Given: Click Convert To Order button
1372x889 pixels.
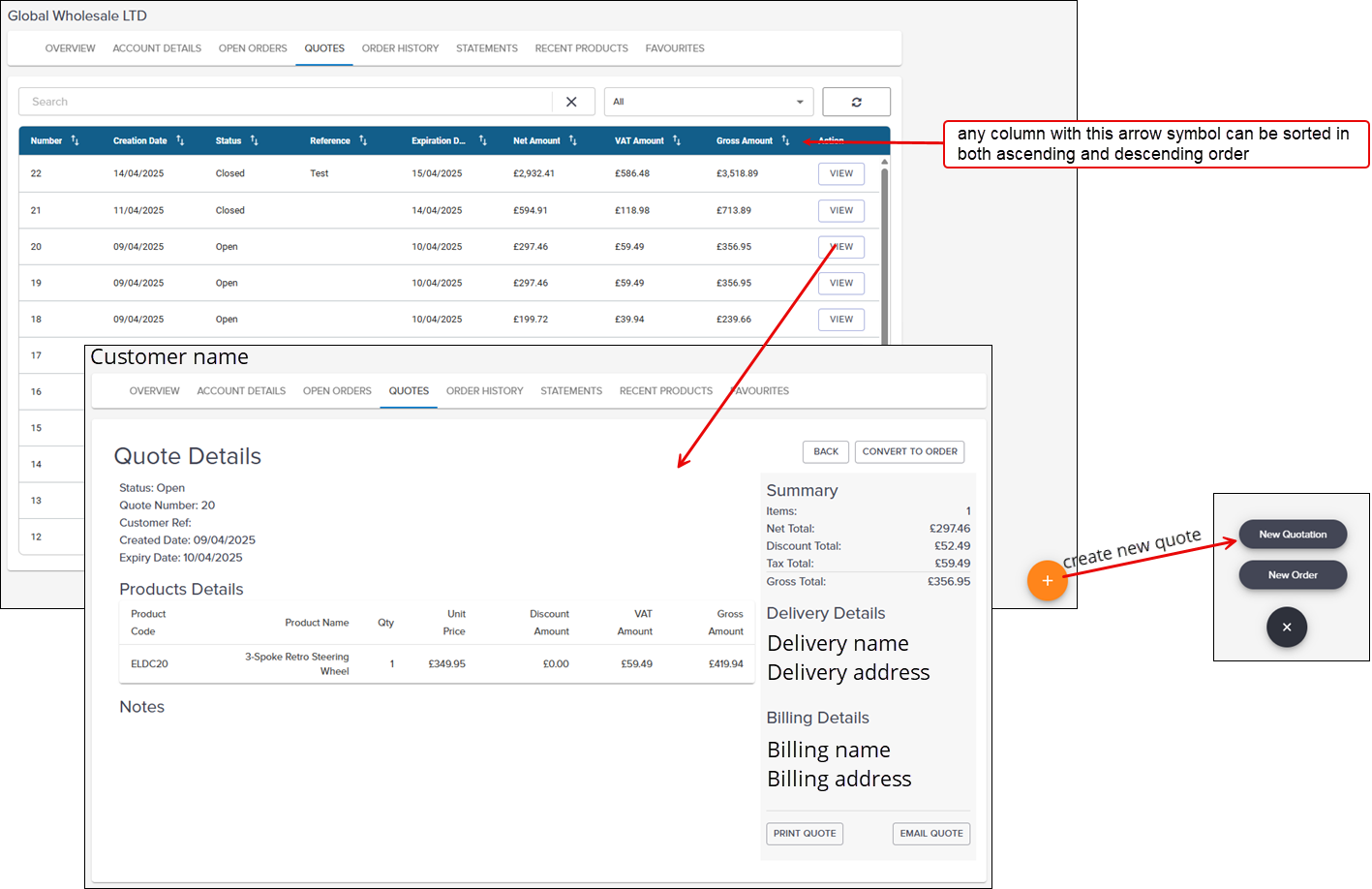Looking at the screenshot, I should [x=909, y=451].
